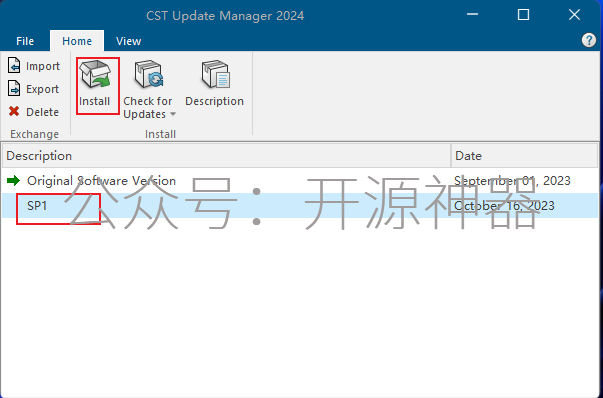Open Check for Updates
This screenshot has height=398, width=603.
149,90
